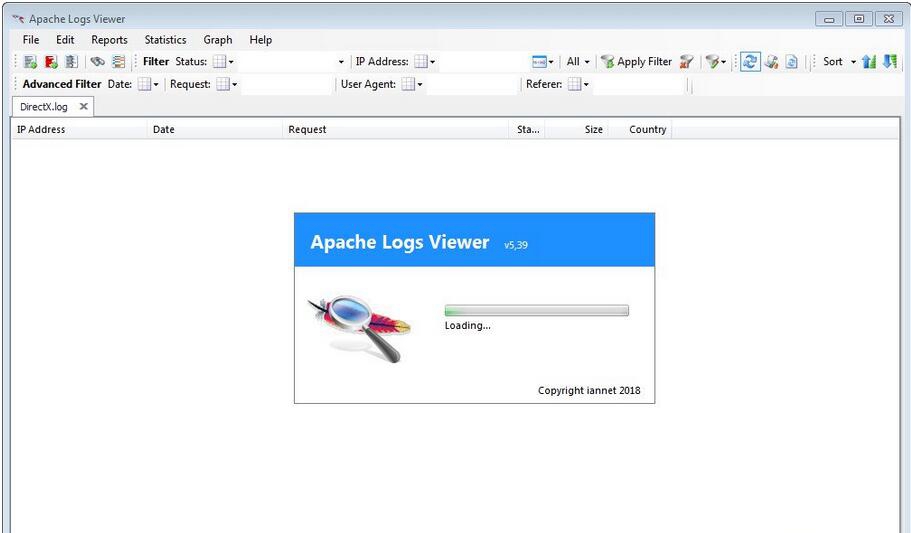Viewport: 911px width, 533px height.
Task: Click the IP range icon
Action: [539, 62]
